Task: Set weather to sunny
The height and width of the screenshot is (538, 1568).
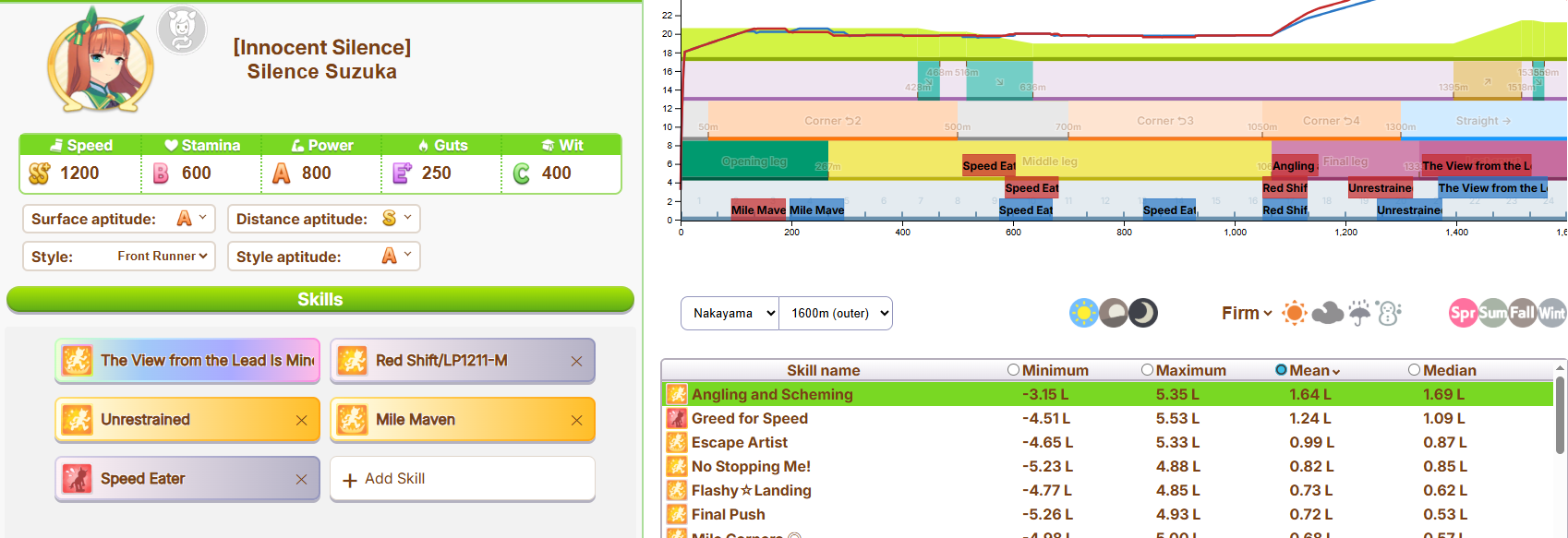Action: tap(1295, 313)
